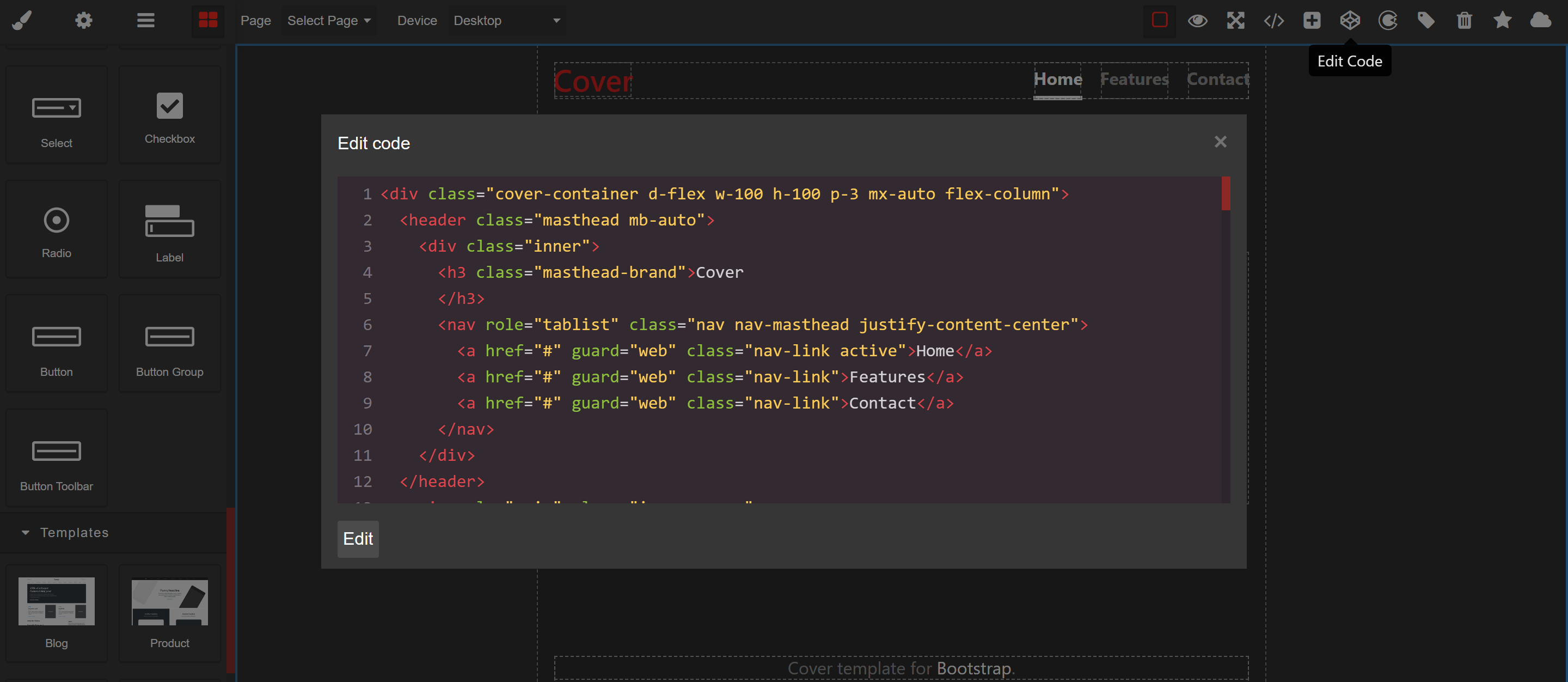Select the red blocks grid icon
Viewport: 1568px width, 682px height.
(x=208, y=21)
